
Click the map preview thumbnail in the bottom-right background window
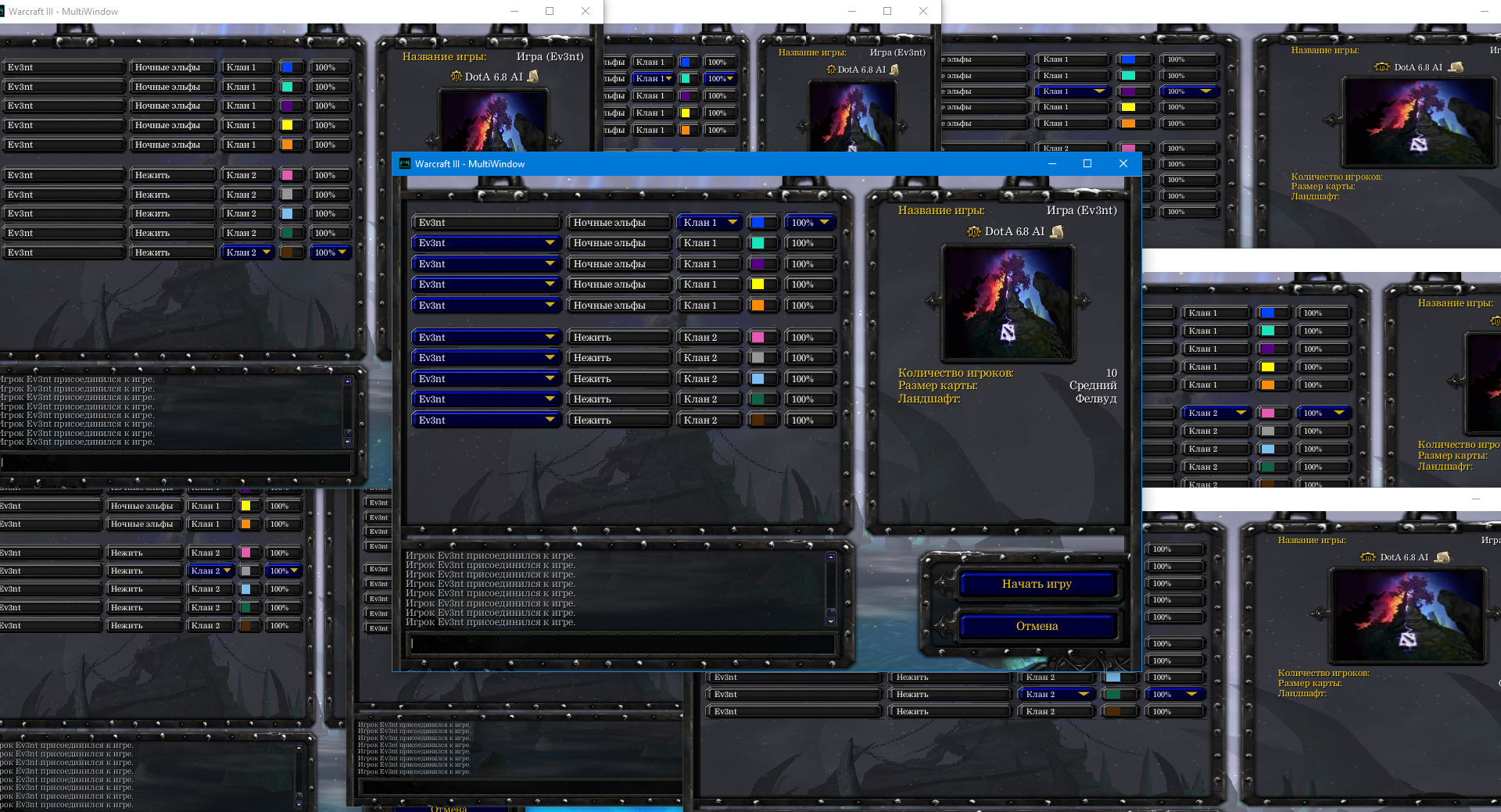coord(1407,615)
